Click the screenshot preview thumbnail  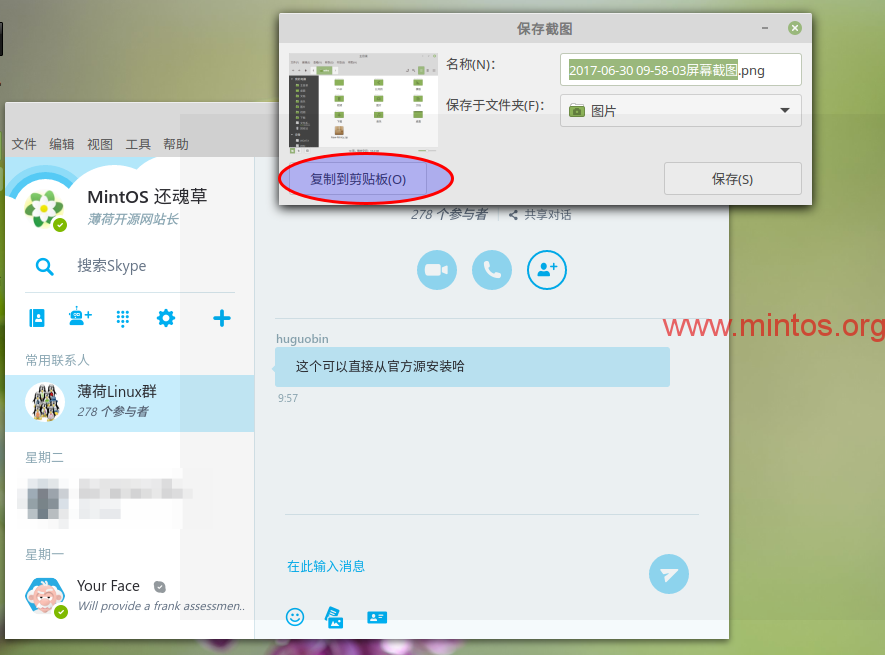[x=363, y=103]
